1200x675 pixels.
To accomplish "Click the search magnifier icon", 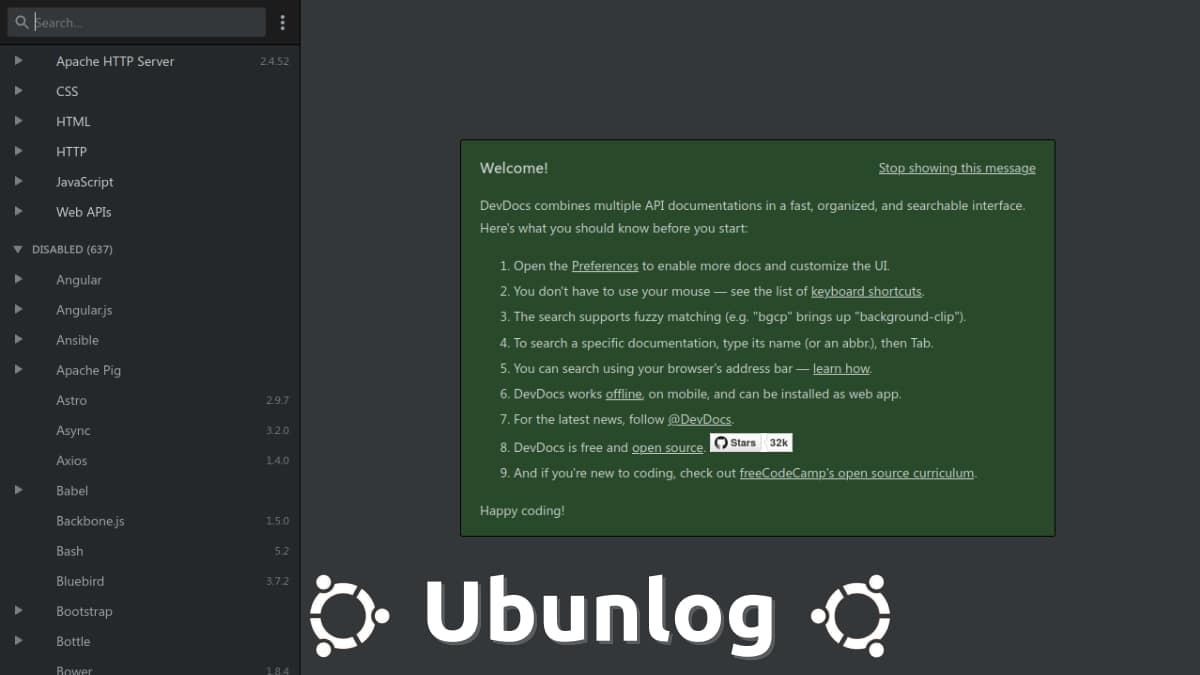I will [21, 22].
